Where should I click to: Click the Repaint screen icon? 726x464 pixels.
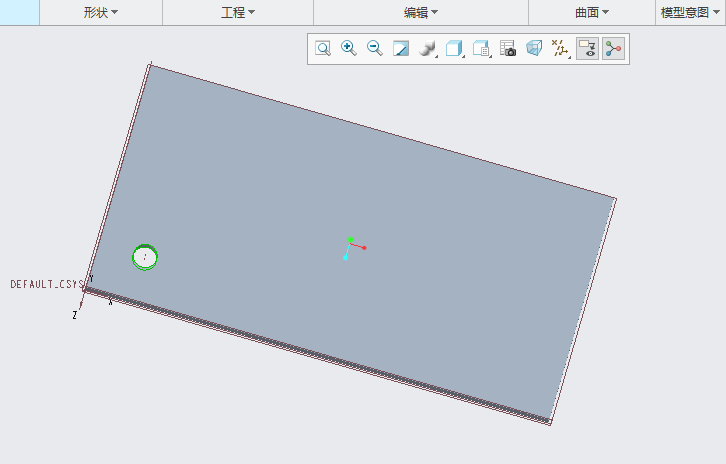(401, 48)
